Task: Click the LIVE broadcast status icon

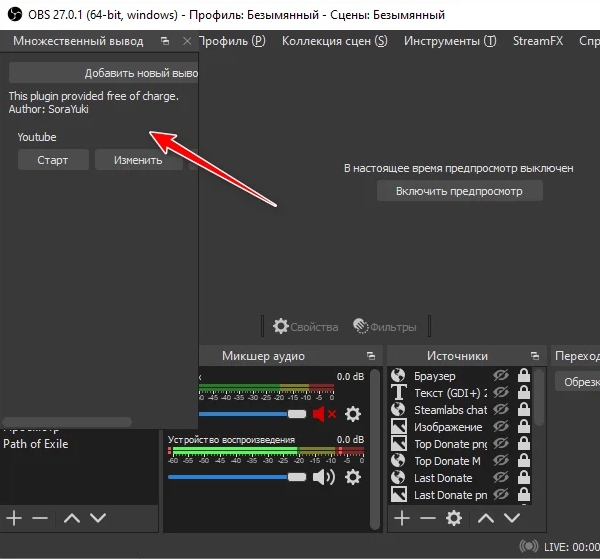Action: (528, 546)
